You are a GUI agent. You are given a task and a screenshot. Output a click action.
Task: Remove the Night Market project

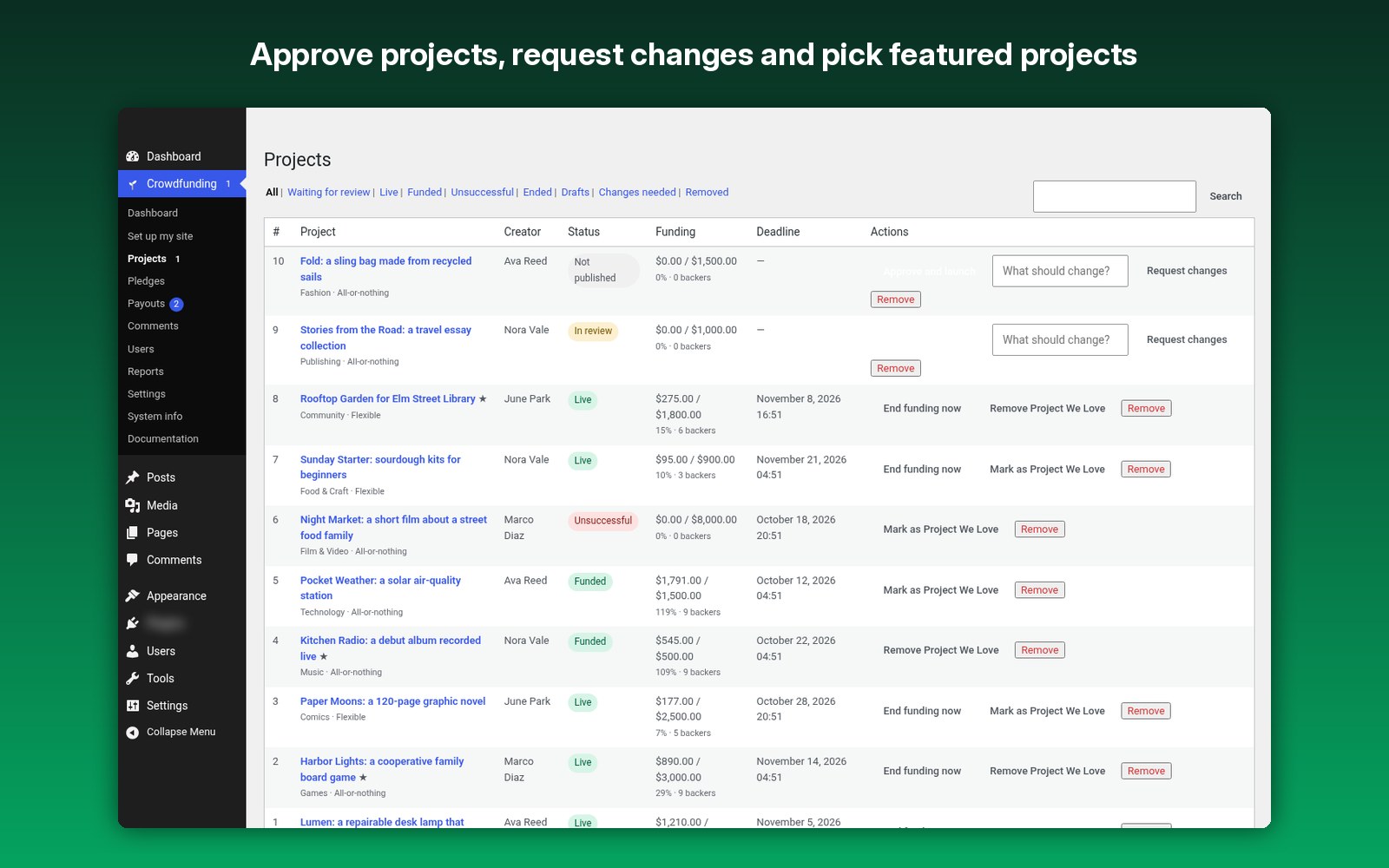1039,529
